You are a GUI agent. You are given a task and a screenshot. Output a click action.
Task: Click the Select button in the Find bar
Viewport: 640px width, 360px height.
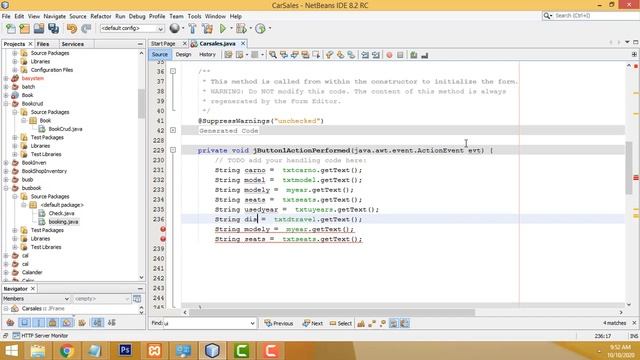pos(340,323)
